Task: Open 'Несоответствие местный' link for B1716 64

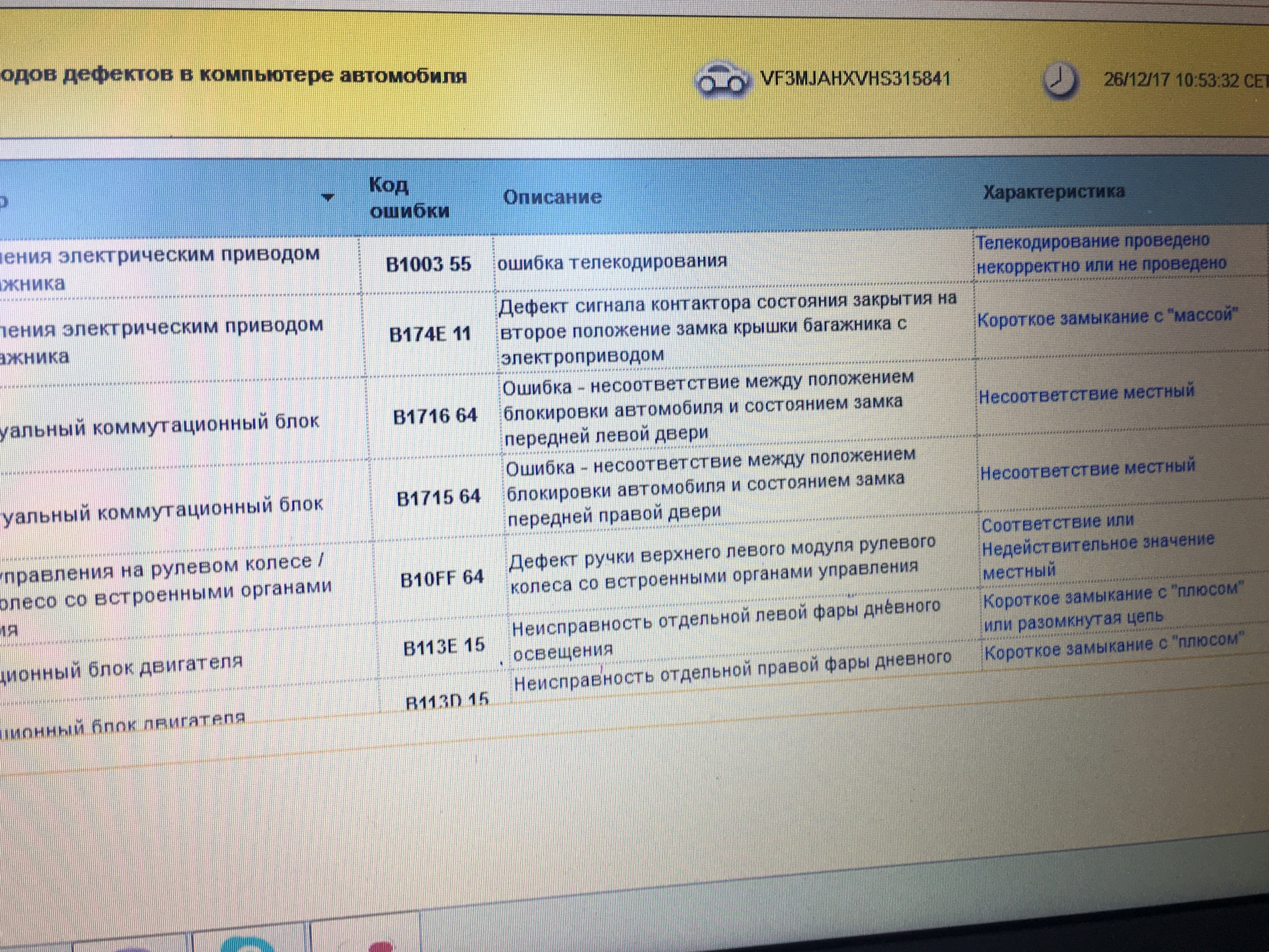Action: [1087, 394]
